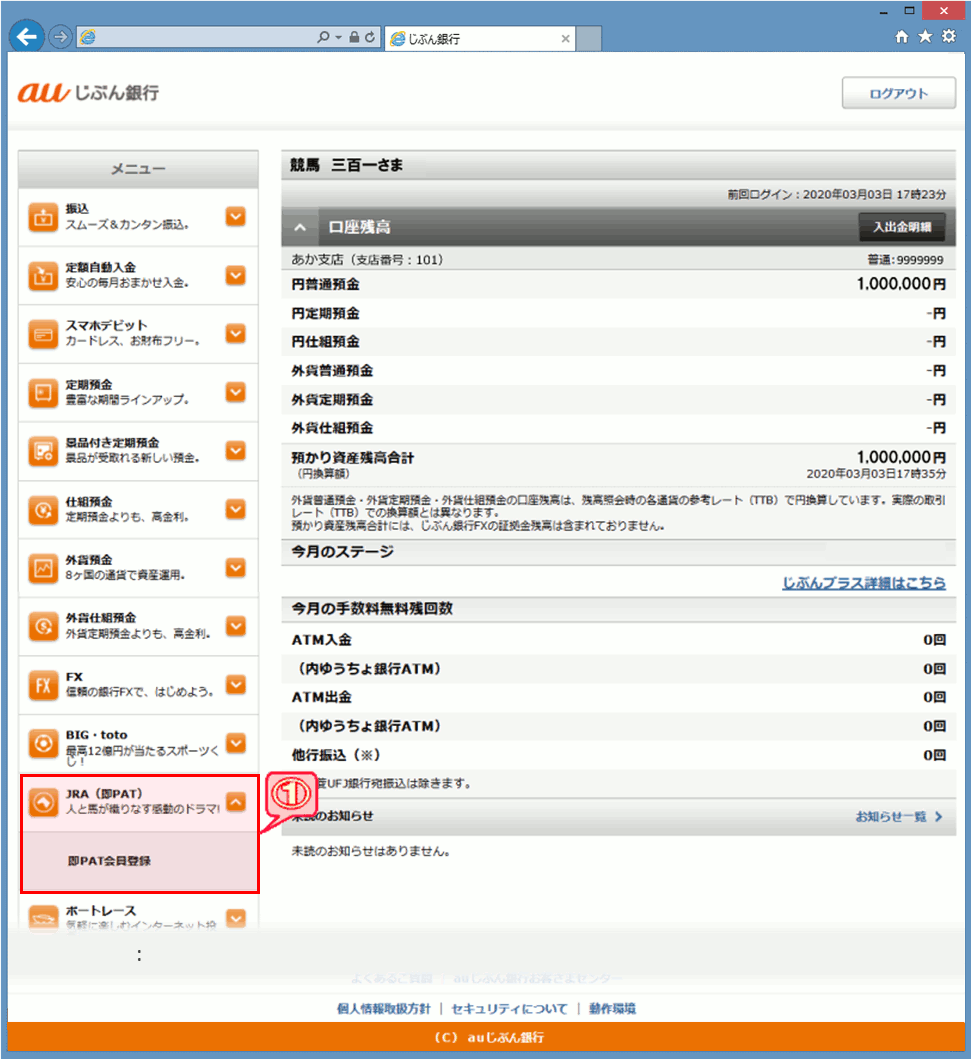
Task: Open favorites star icon
Action: pos(925,36)
